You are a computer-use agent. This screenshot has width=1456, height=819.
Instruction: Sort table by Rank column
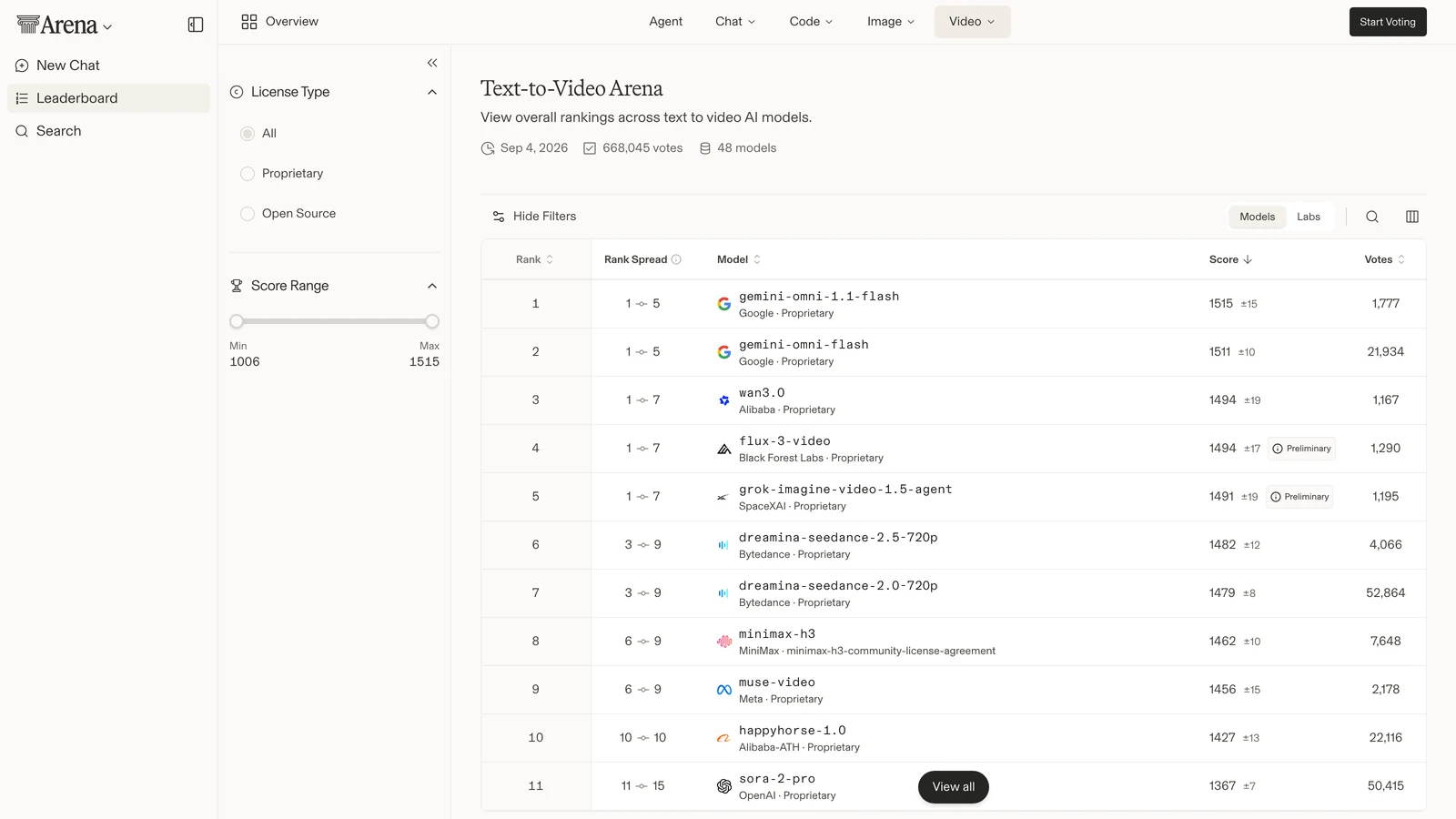[x=535, y=259]
